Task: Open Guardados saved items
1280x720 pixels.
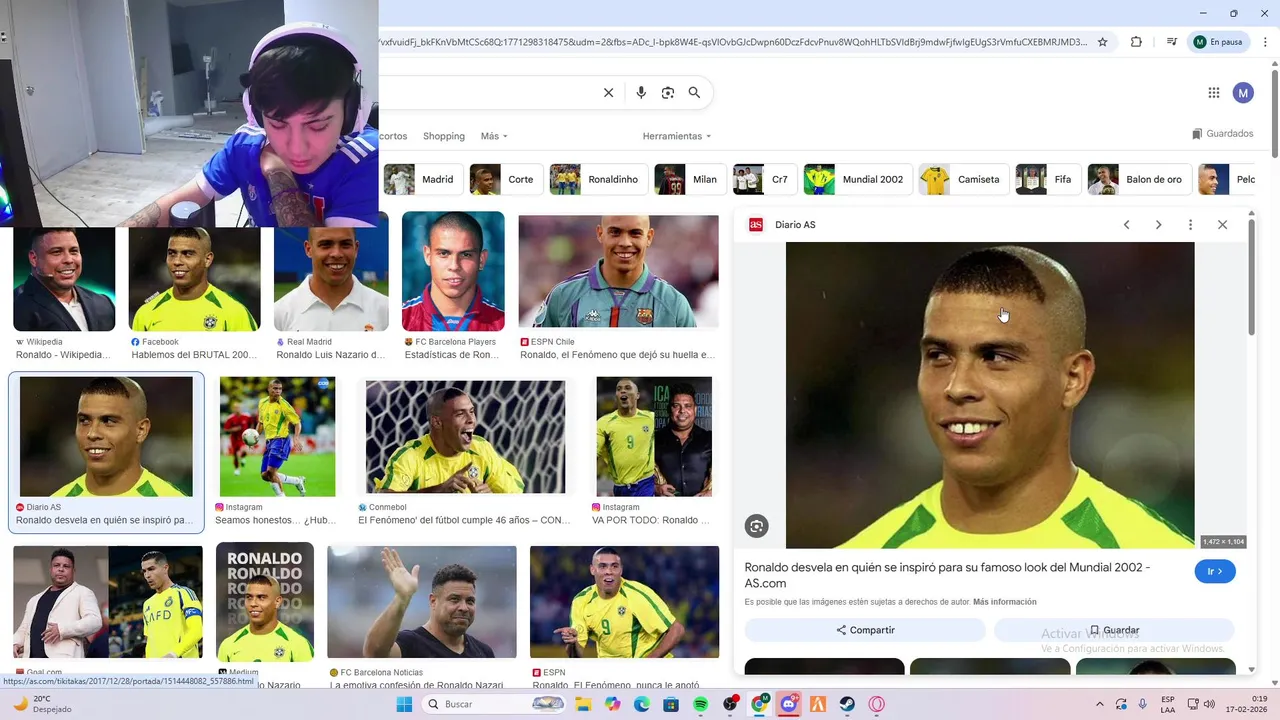Action: pos(1222,134)
